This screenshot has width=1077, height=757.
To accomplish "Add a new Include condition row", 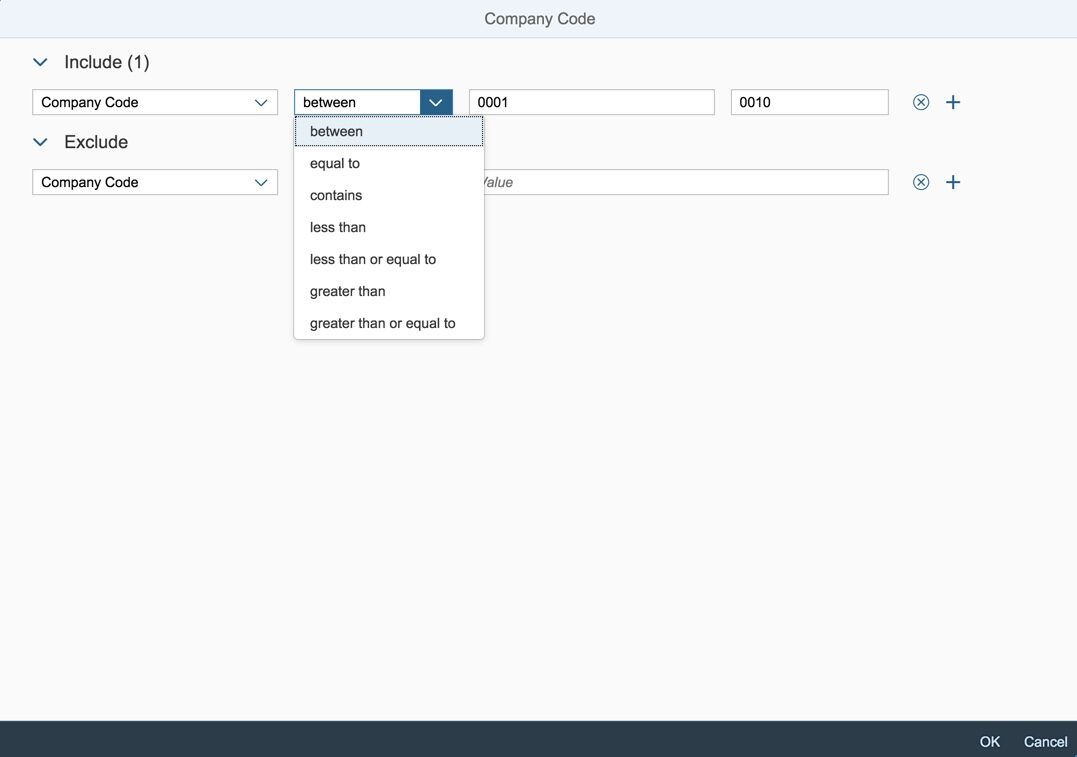I will coord(953,102).
